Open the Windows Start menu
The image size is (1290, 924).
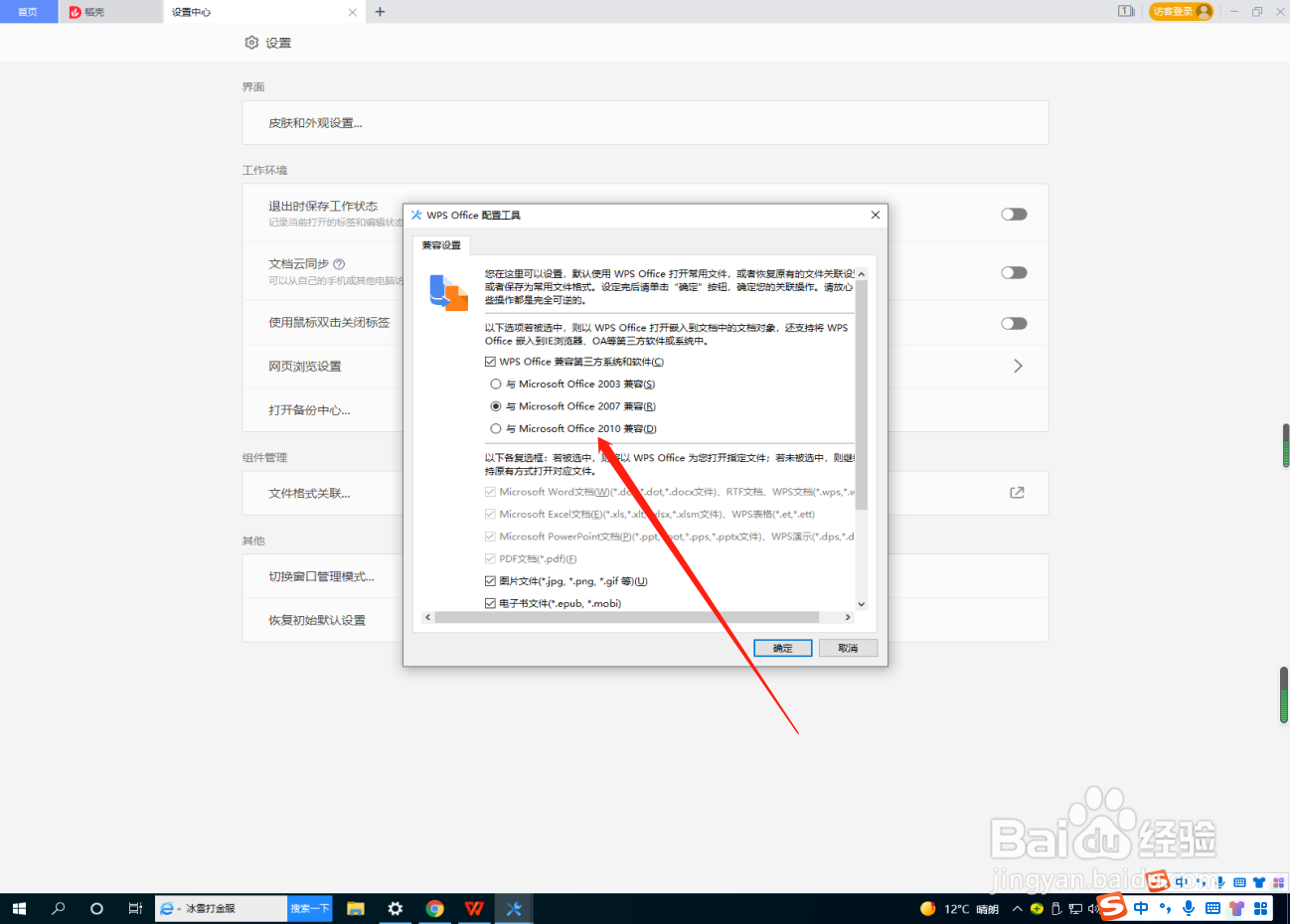tap(19, 908)
